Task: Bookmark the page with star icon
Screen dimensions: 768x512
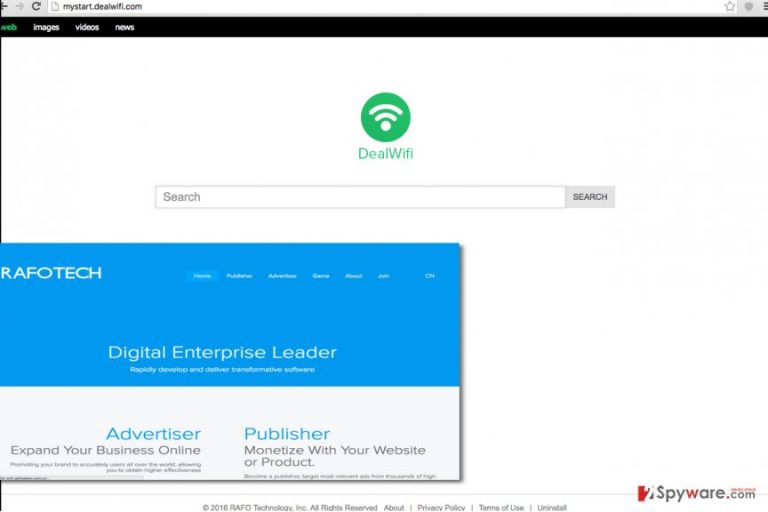Action: coord(730,6)
